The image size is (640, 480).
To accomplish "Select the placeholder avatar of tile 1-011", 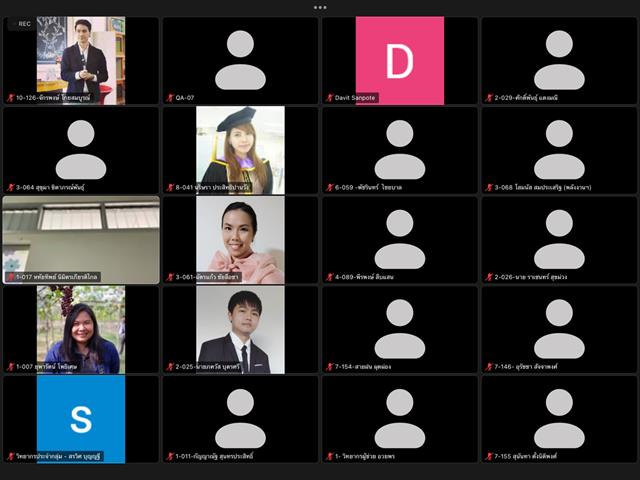I will (x=240, y=419).
